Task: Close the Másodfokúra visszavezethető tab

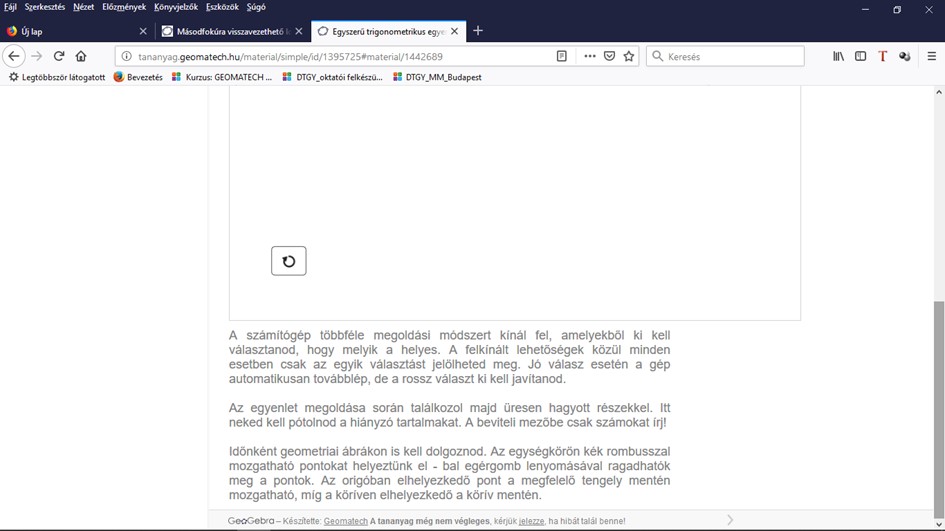Action: (x=299, y=31)
